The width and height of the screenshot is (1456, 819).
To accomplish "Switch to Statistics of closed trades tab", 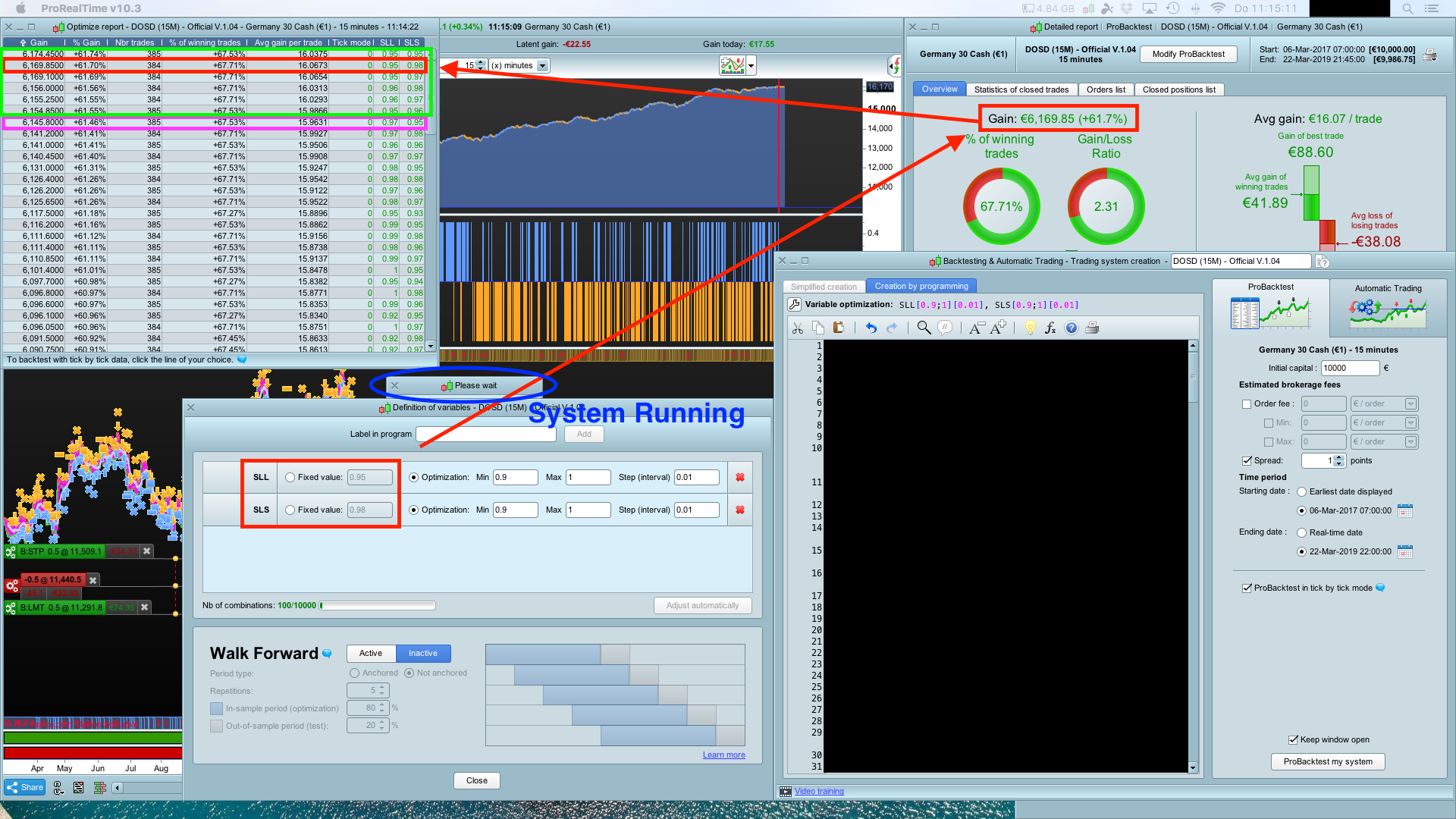I will (x=1021, y=89).
